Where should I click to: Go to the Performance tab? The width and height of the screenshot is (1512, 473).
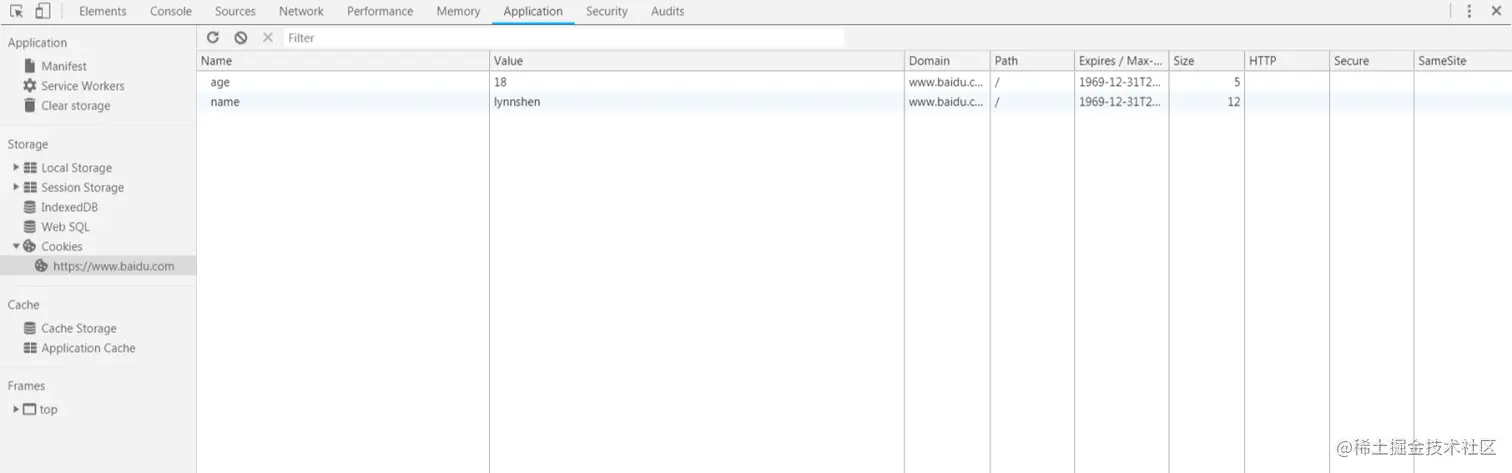click(380, 11)
